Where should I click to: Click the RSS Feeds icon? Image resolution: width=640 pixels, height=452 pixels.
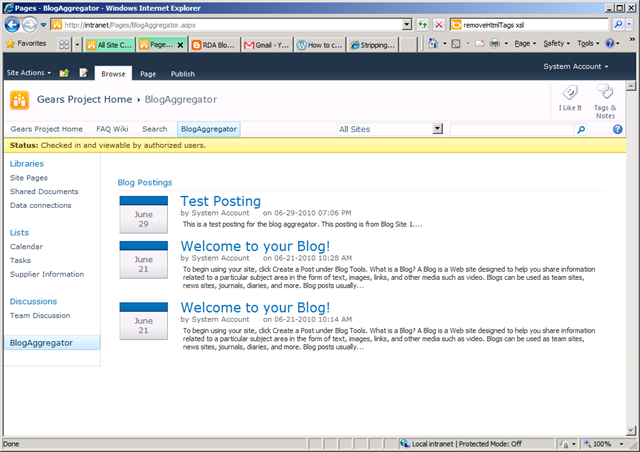pos(456,43)
